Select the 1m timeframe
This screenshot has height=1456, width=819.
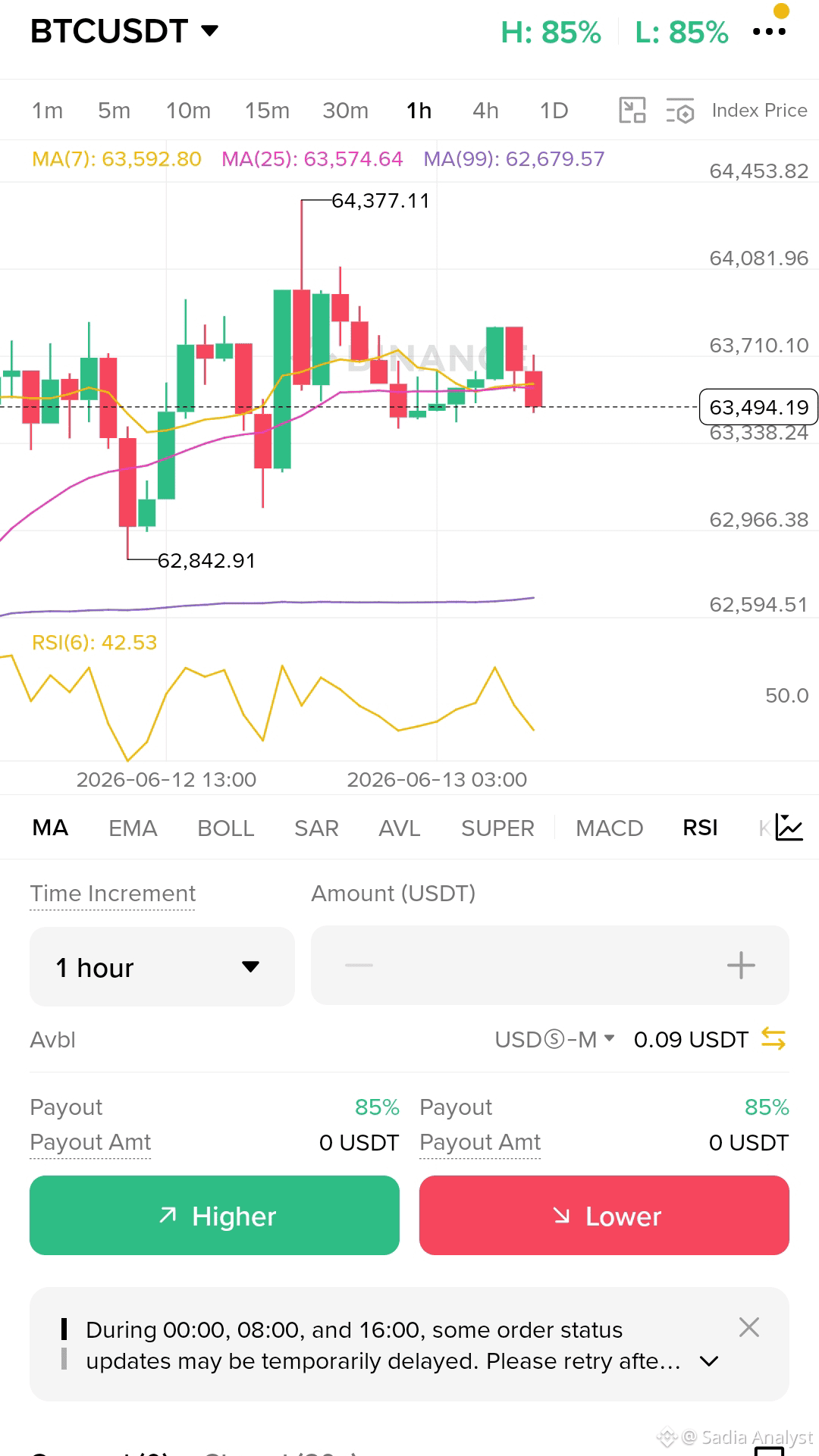47,111
